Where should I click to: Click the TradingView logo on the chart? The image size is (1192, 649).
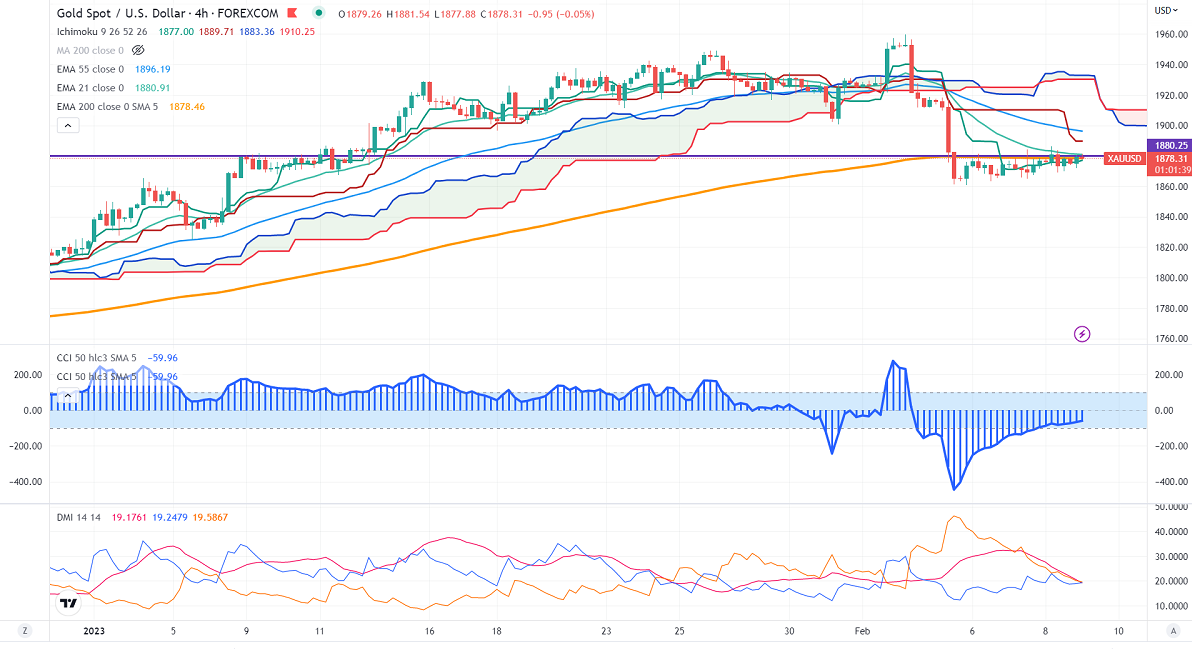point(68,602)
